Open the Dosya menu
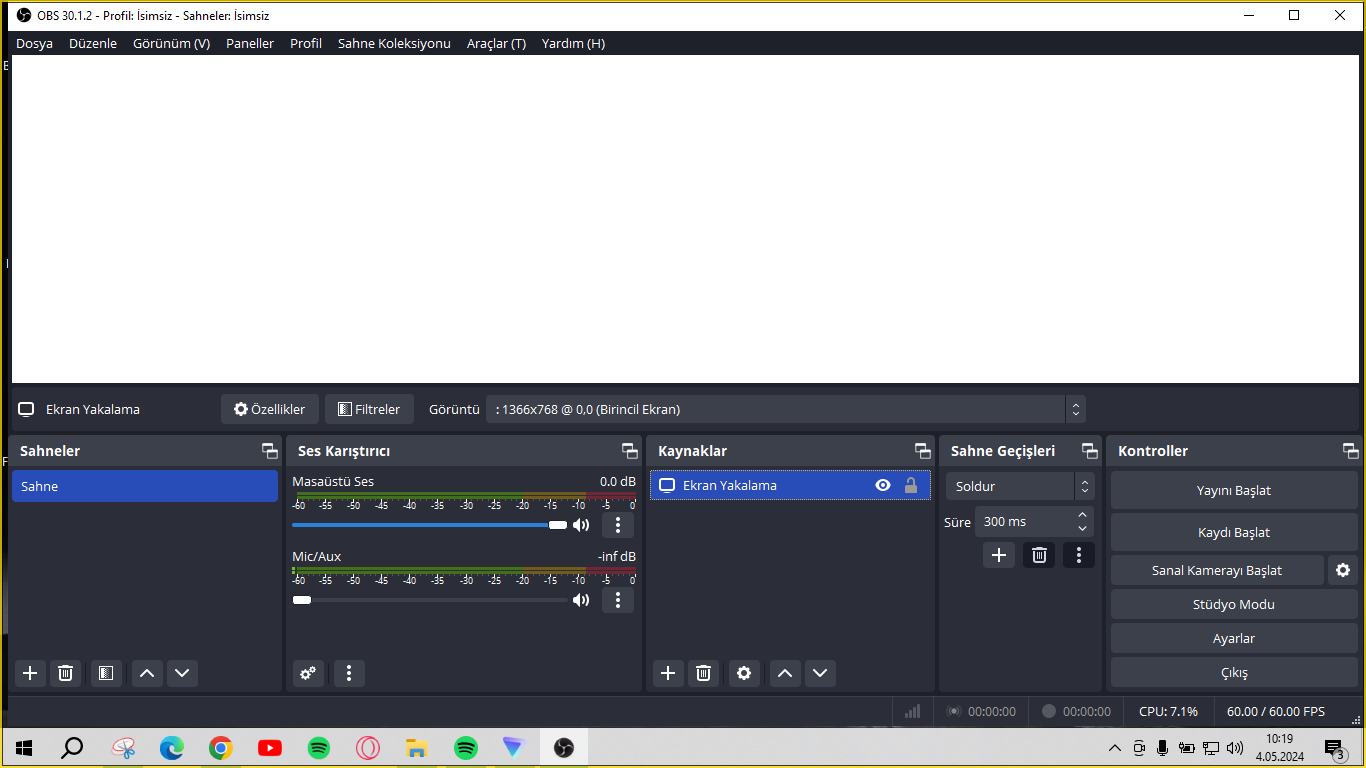The height and width of the screenshot is (768, 1366). (34, 43)
